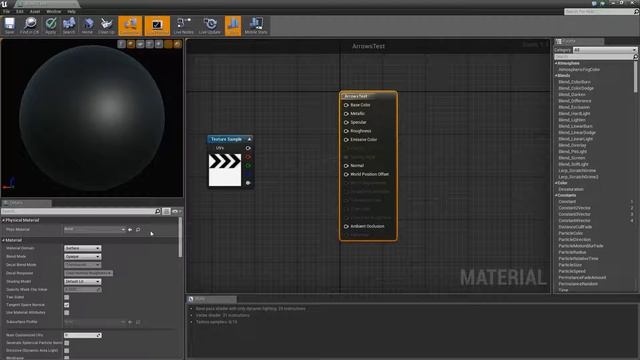The image size is (640, 360).
Task: Click the Base Color input pin
Action: click(346, 105)
